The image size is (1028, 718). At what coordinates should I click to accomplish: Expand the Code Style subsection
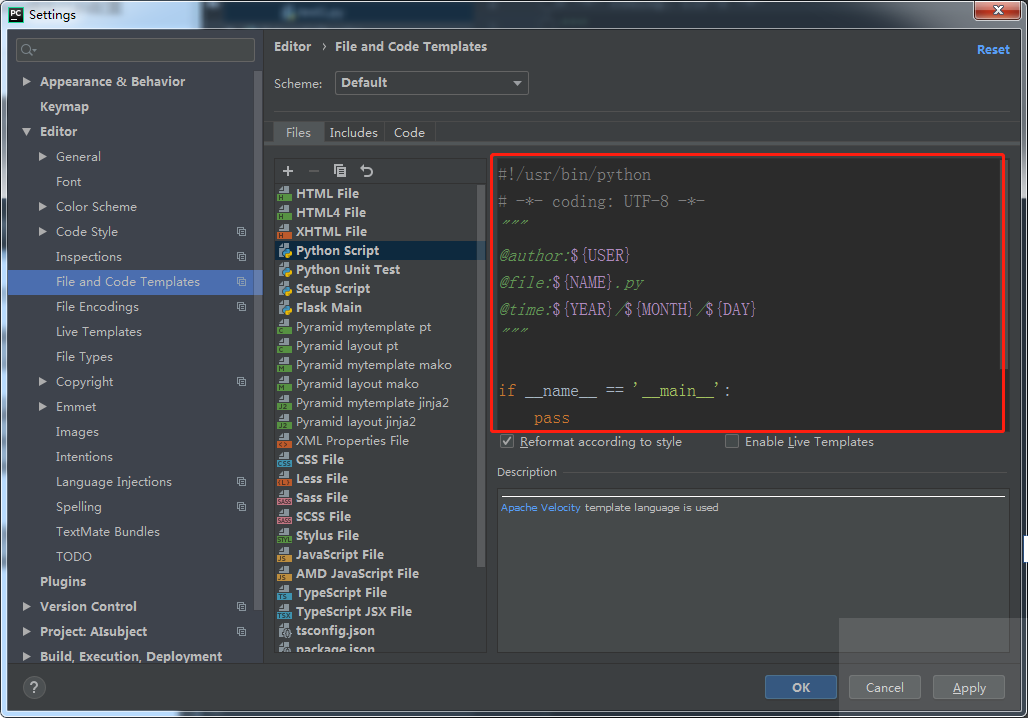click(x=43, y=231)
